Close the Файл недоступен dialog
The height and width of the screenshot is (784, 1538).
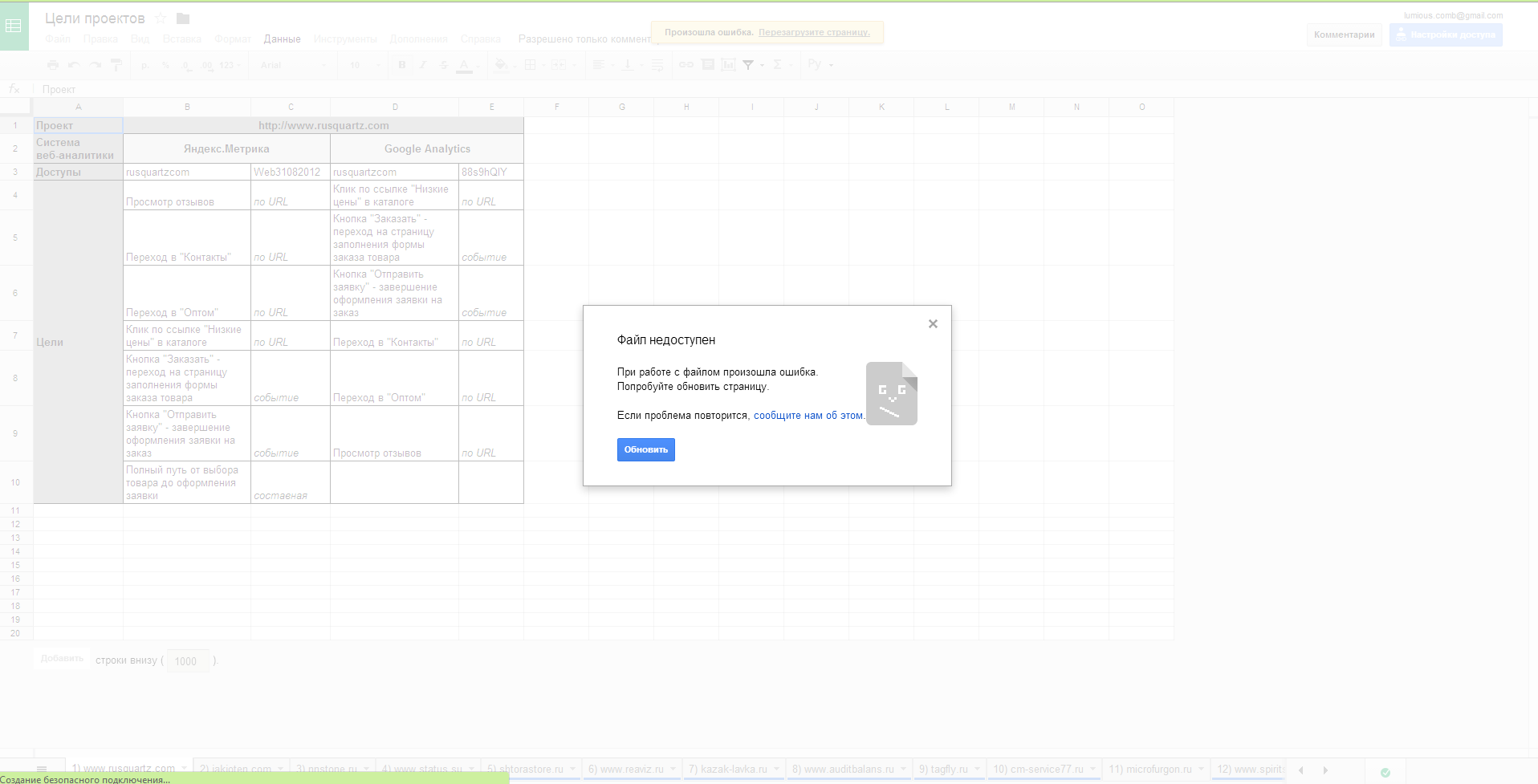[x=933, y=324]
